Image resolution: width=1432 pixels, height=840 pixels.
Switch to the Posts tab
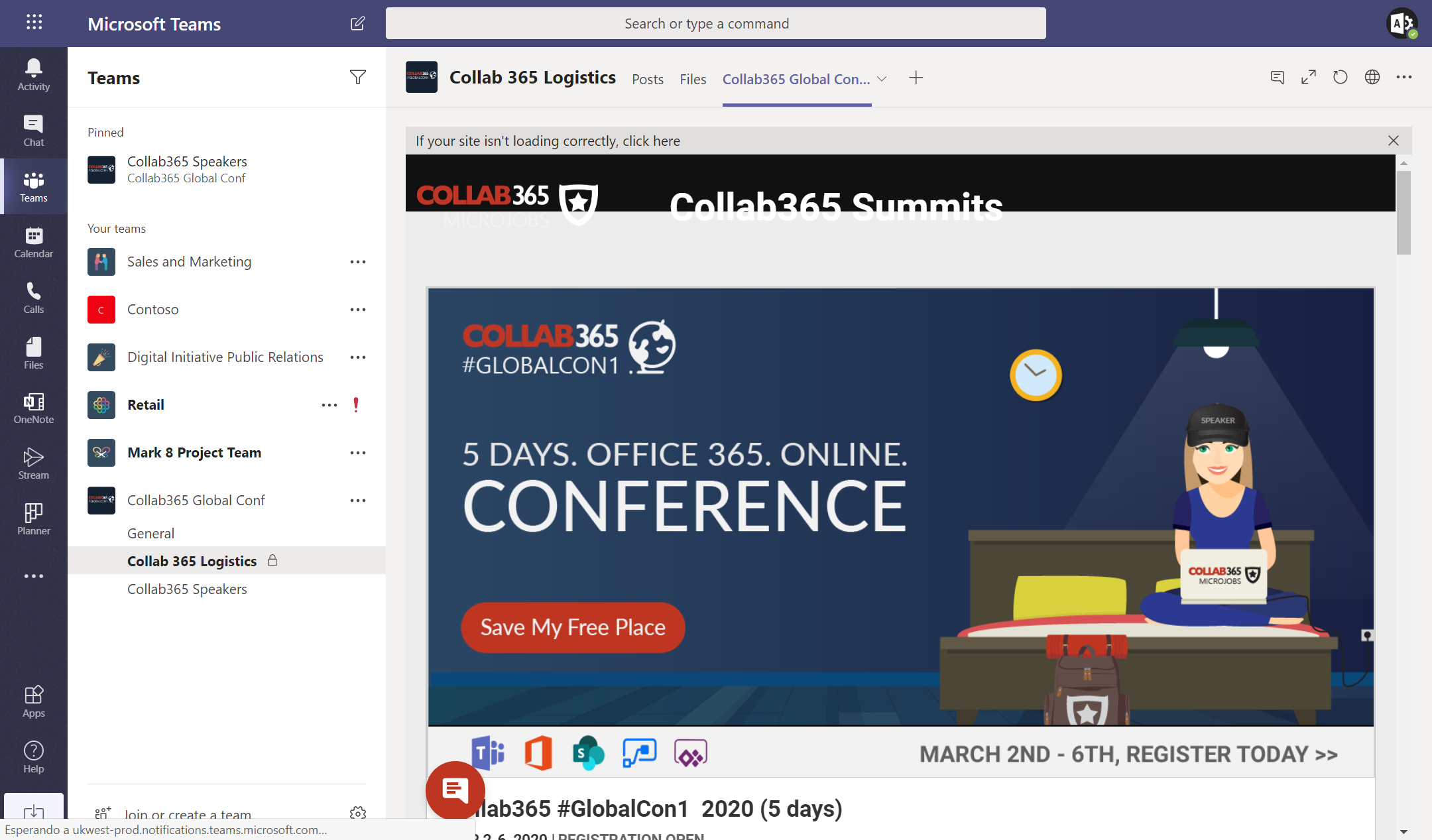(x=648, y=79)
